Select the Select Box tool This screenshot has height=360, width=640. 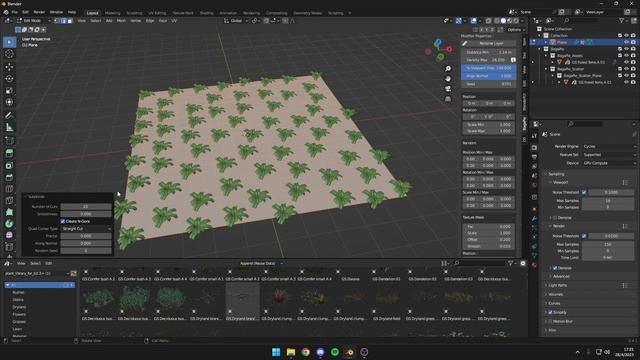9,42
